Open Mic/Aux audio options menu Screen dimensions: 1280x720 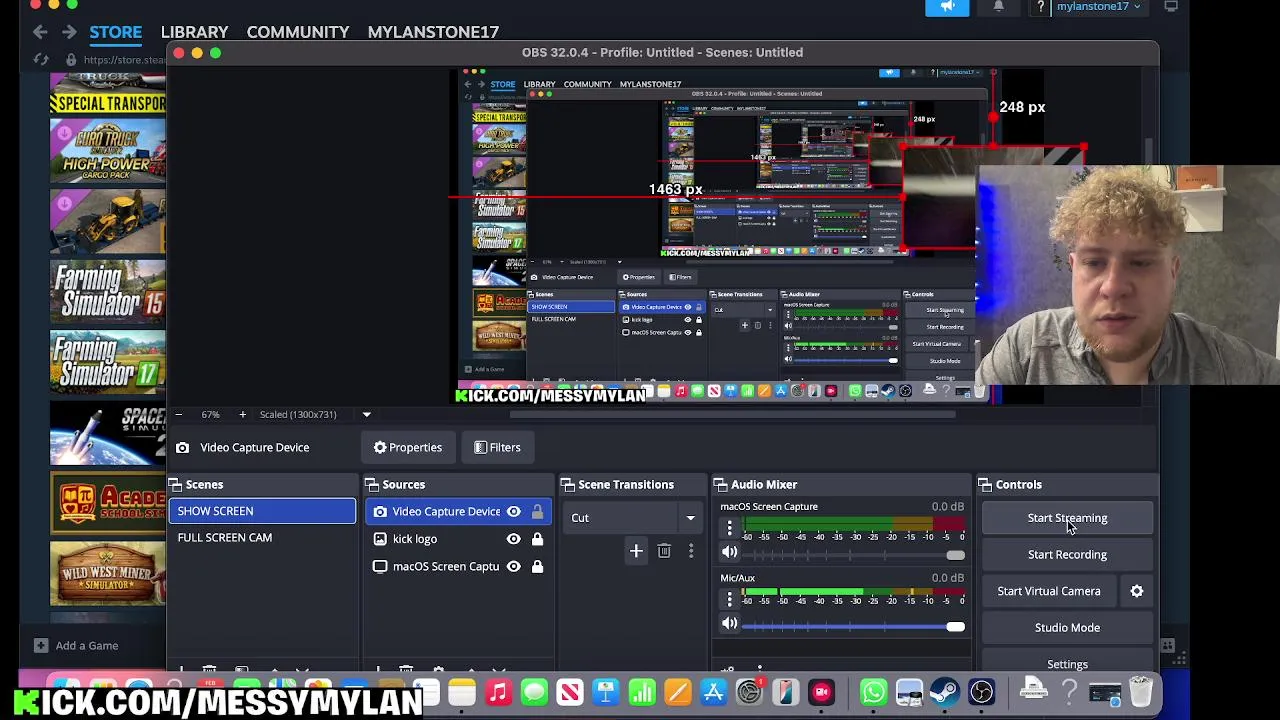(x=729, y=598)
